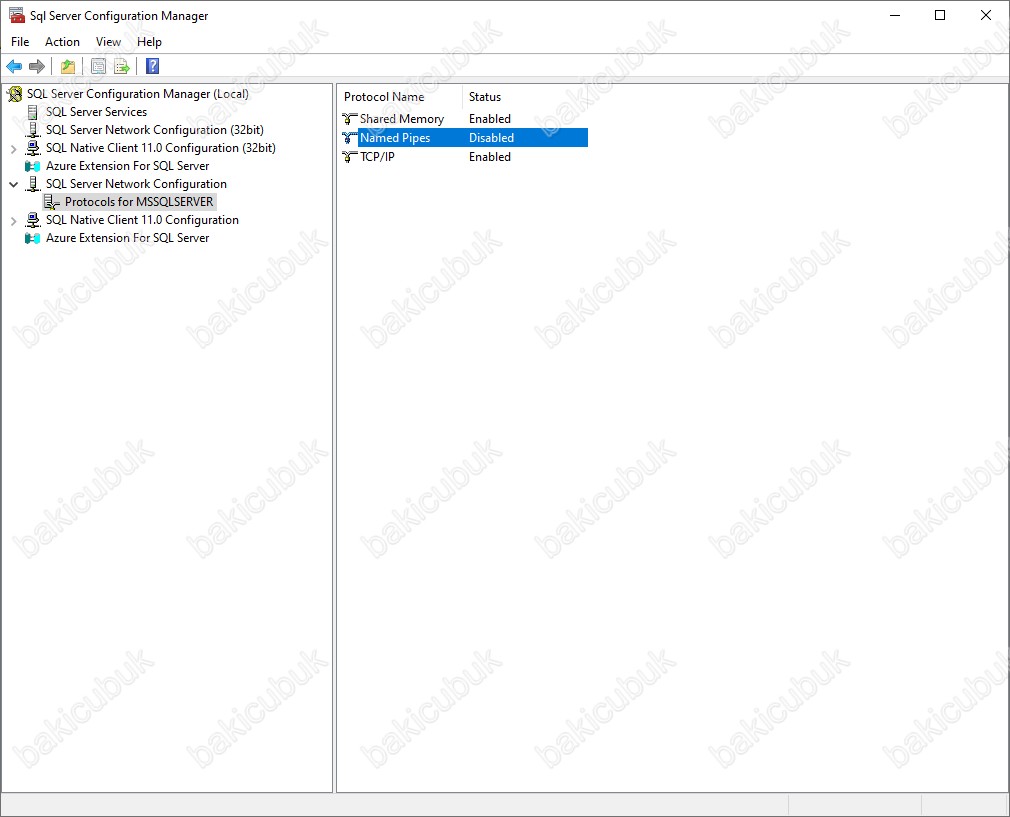
Task: Click the Named Pipes protocol icon
Action: [350, 138]
